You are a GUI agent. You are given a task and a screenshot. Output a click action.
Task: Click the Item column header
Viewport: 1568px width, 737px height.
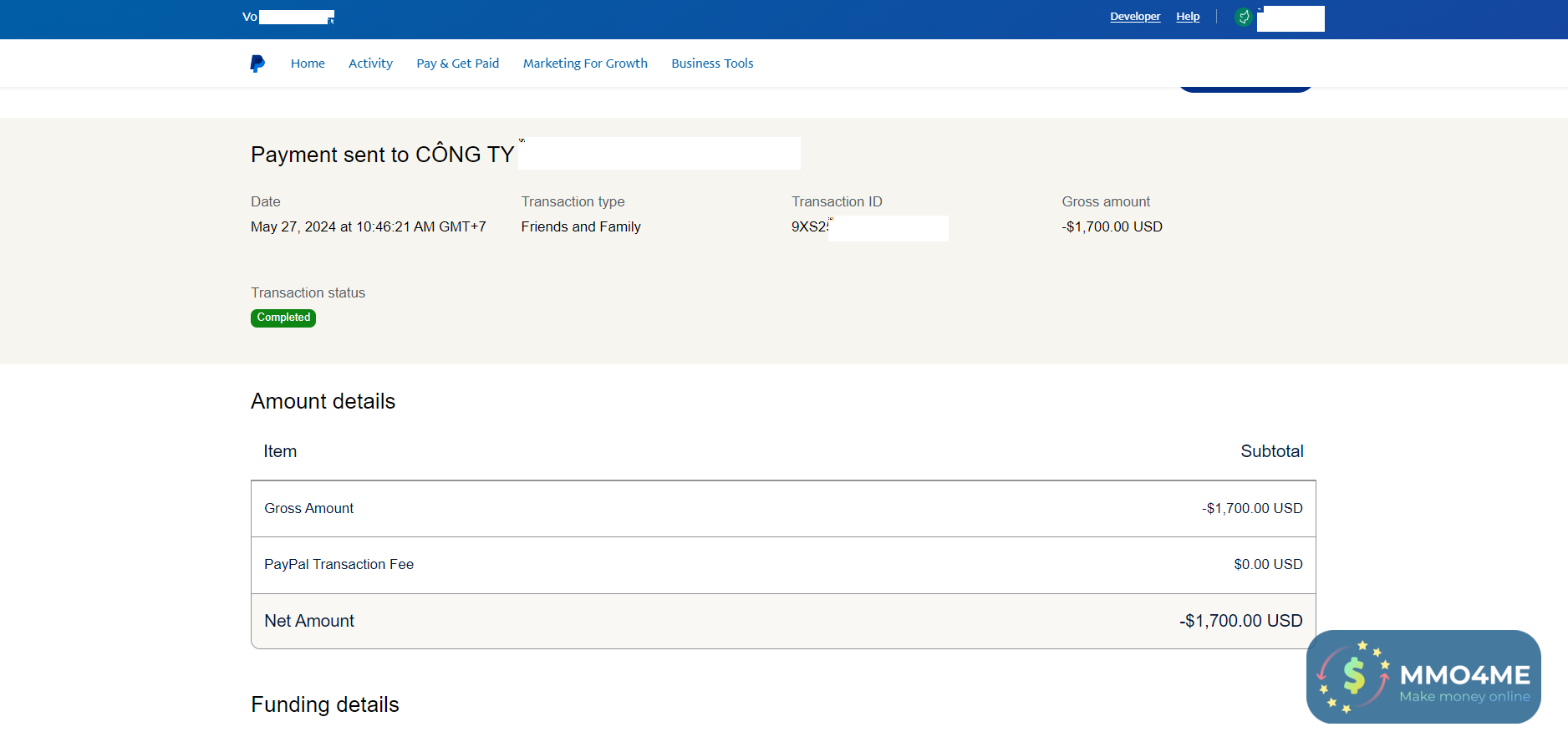point(280,451)
